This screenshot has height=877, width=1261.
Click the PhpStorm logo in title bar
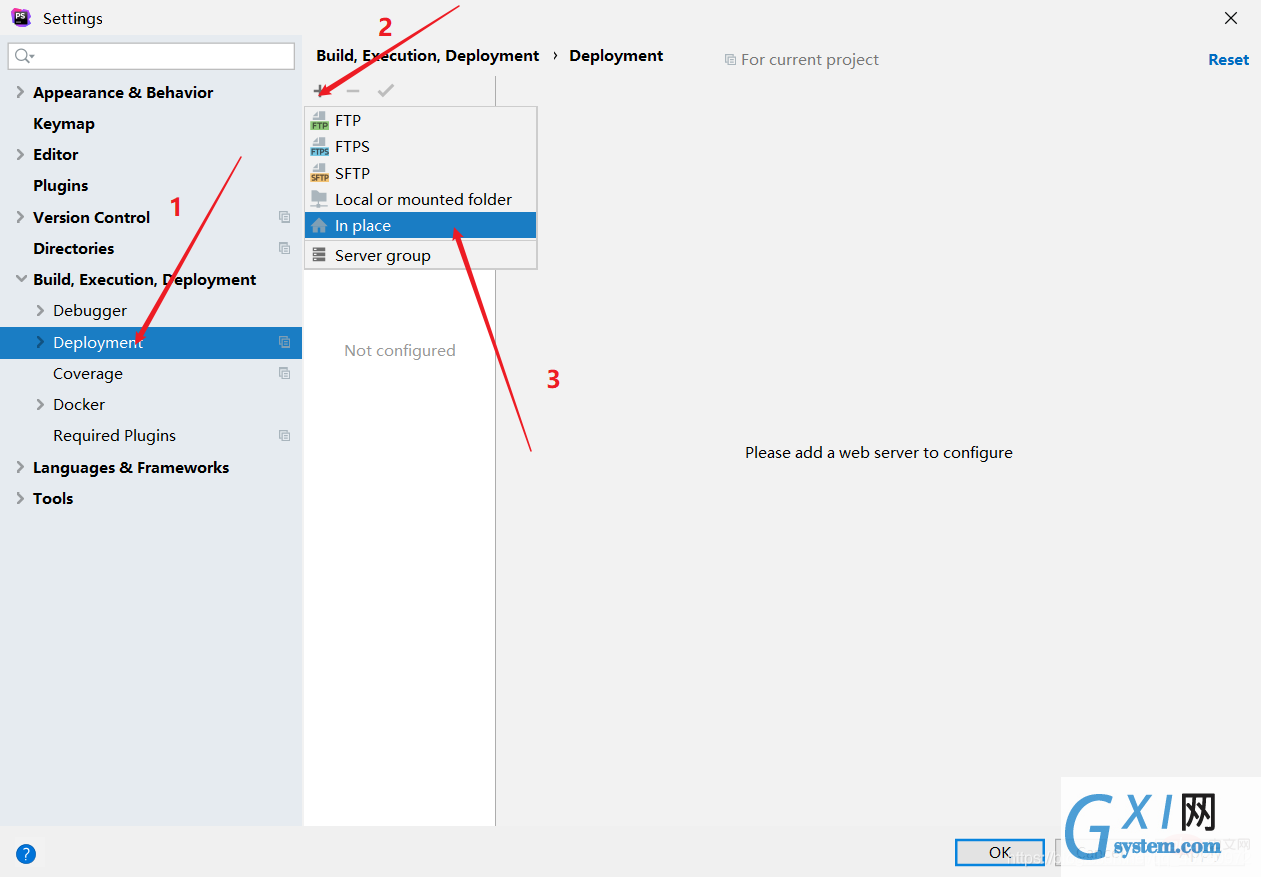(21, 17)
